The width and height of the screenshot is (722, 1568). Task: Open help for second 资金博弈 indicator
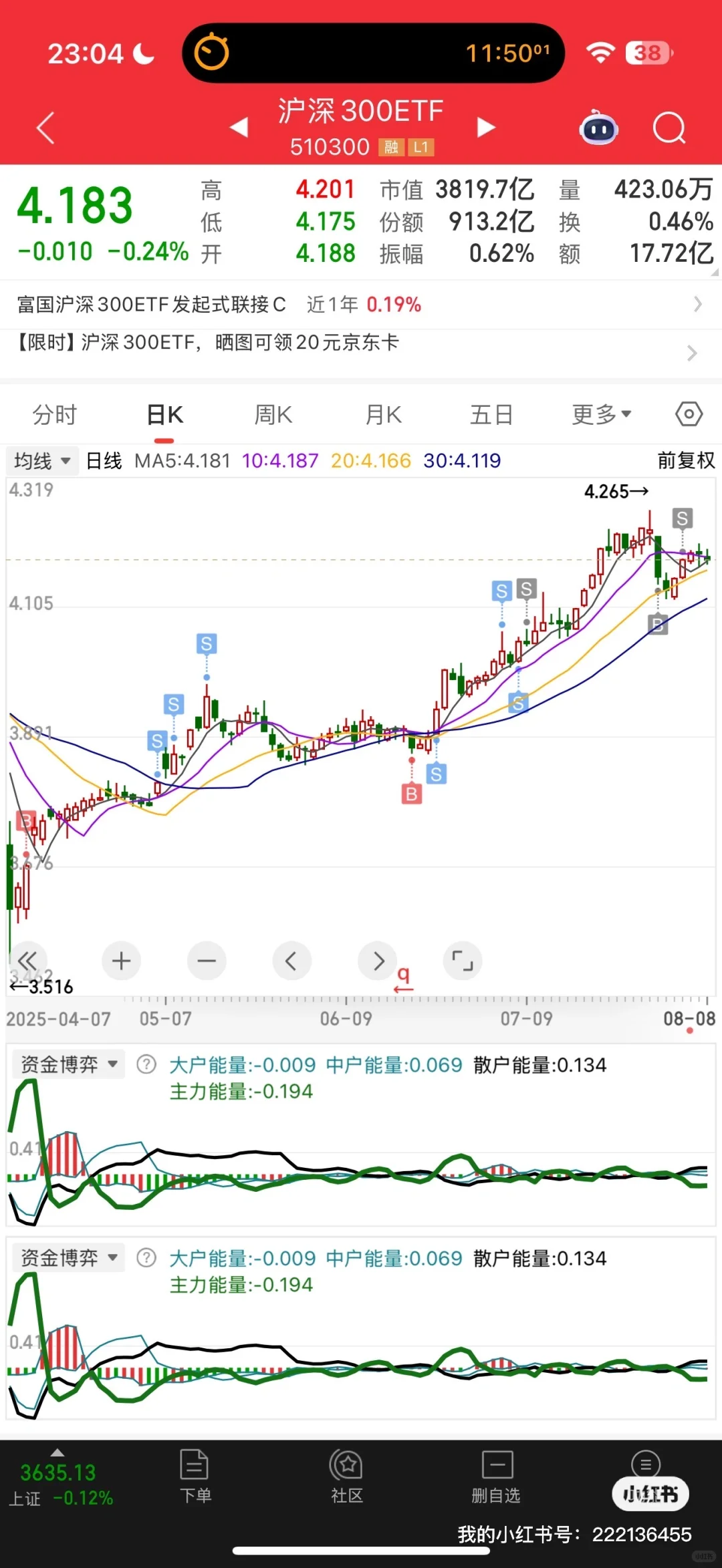pyautogui.click(x=146, y=1258)
